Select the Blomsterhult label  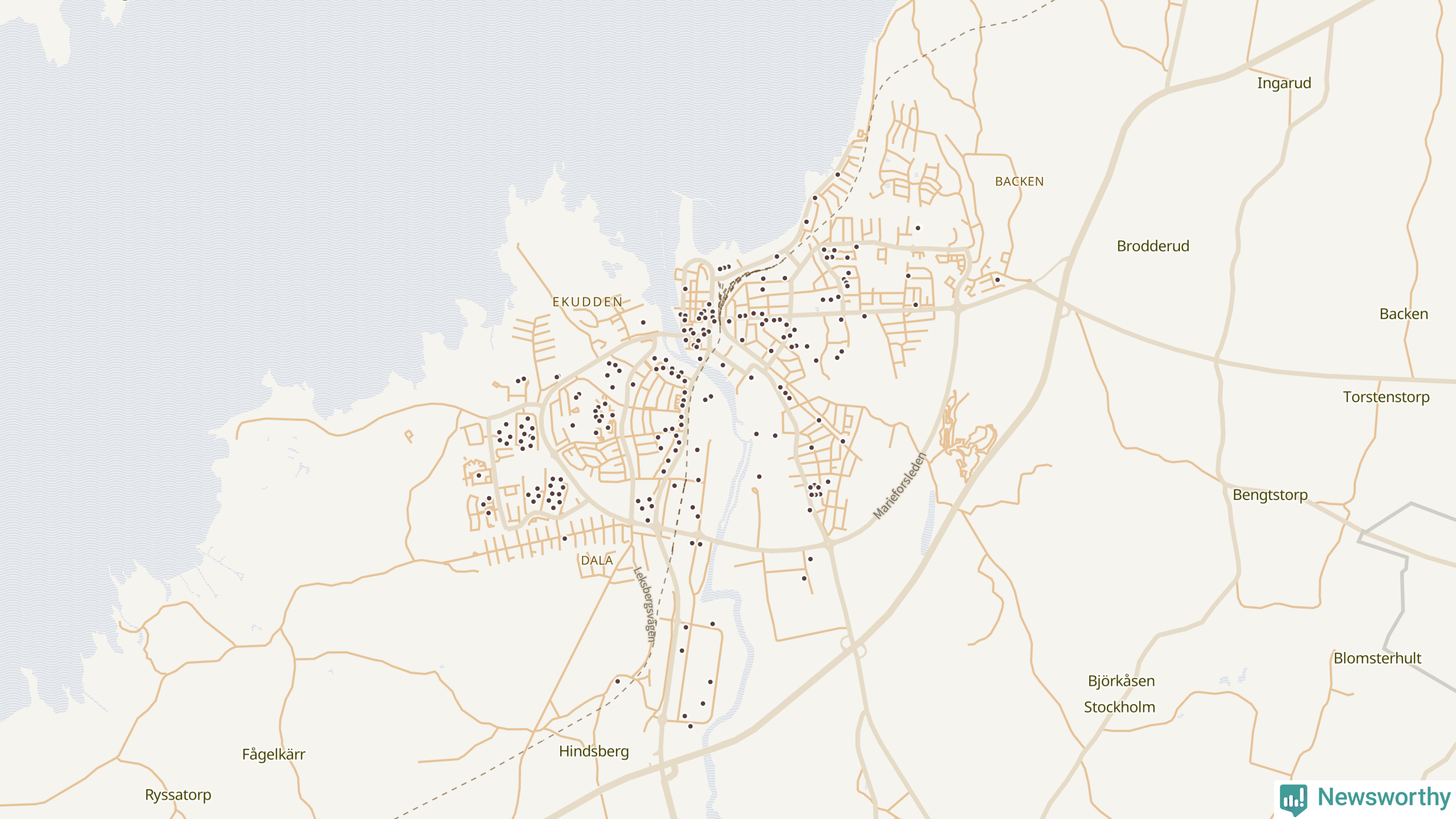[x=1378, y=658]
